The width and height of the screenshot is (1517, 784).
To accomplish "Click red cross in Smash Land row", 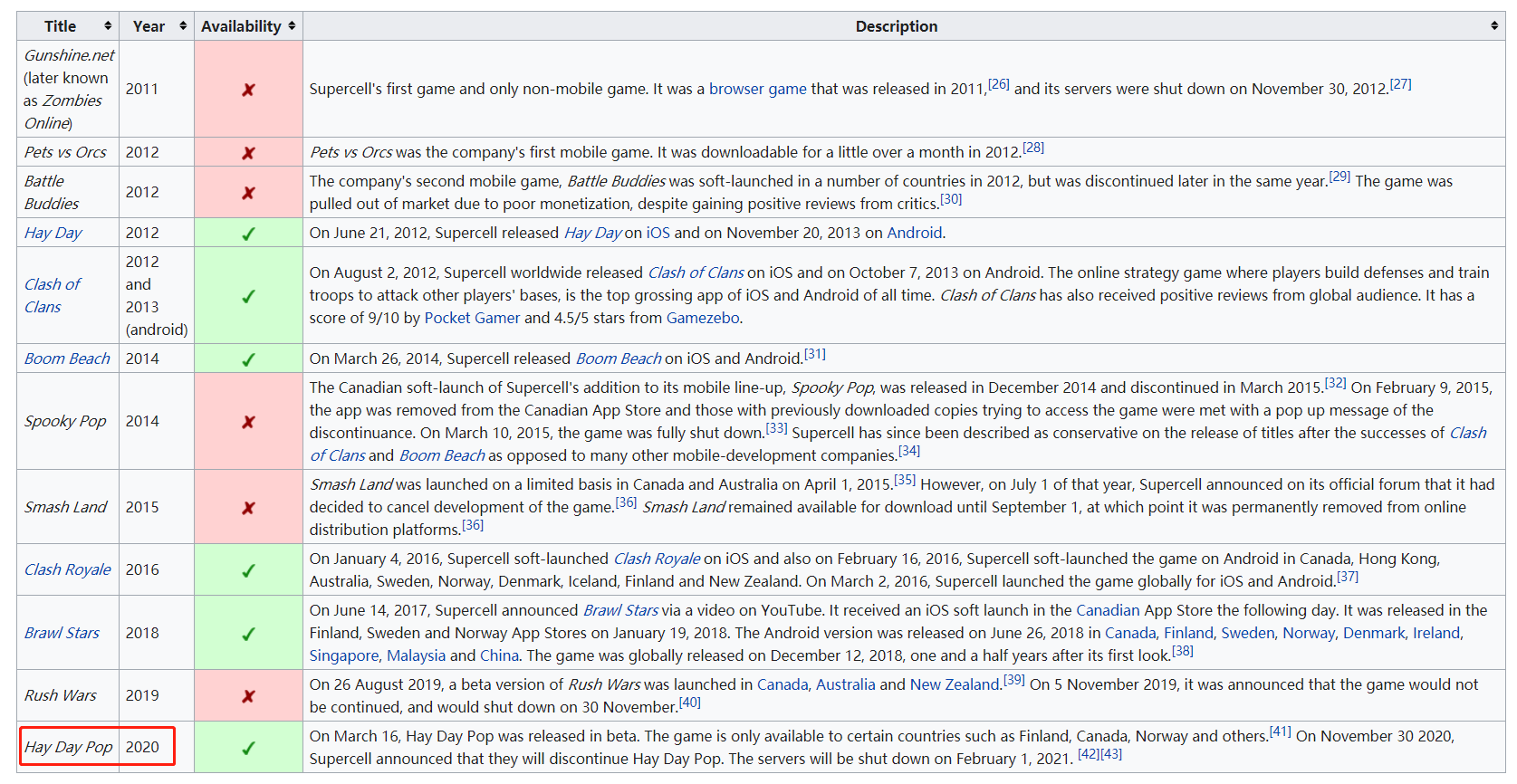I will [248, 508].
